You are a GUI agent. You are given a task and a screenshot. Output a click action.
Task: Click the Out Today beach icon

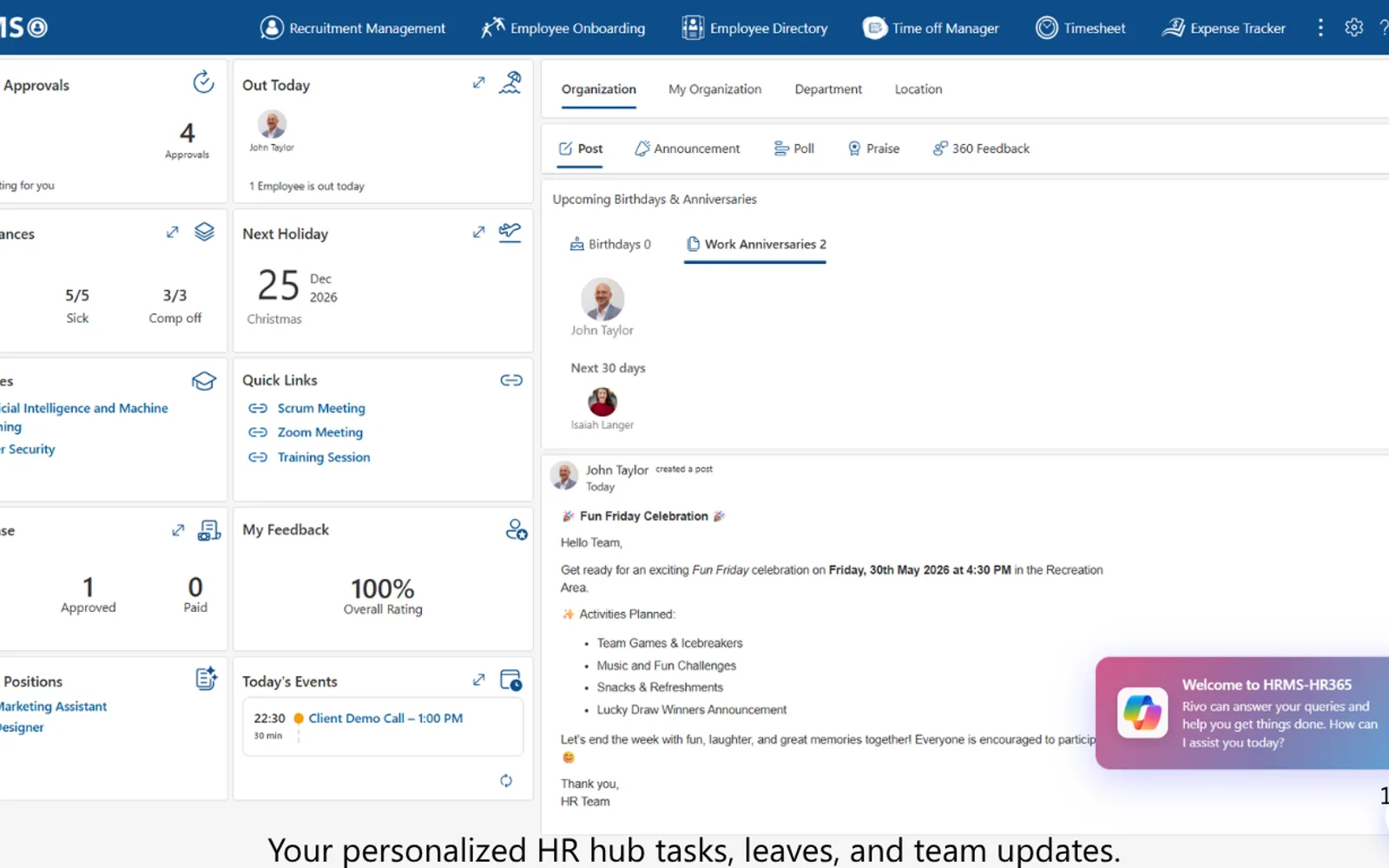510,82
